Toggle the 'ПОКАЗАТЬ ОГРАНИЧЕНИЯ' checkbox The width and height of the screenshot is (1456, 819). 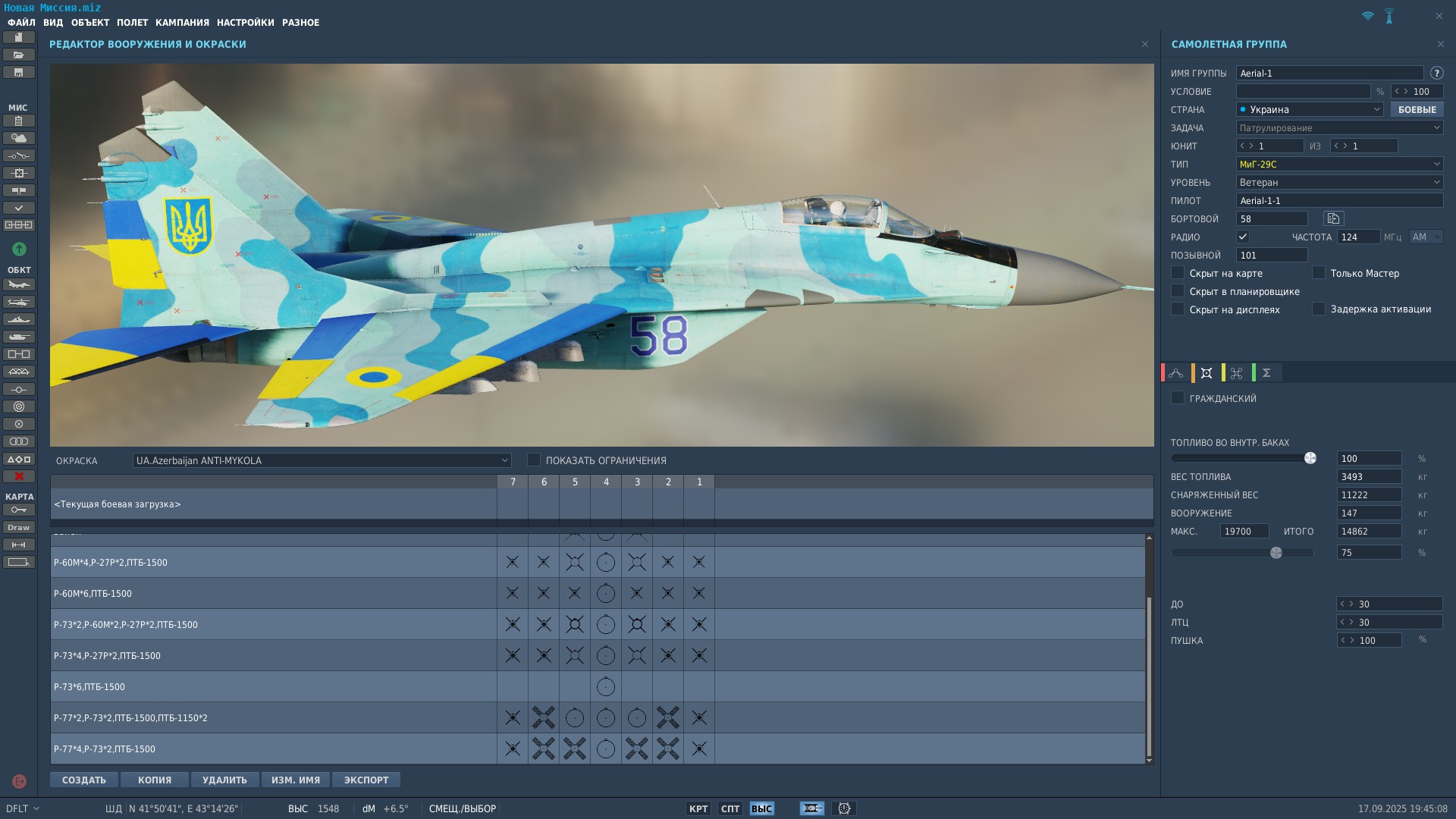pos(534,460)
